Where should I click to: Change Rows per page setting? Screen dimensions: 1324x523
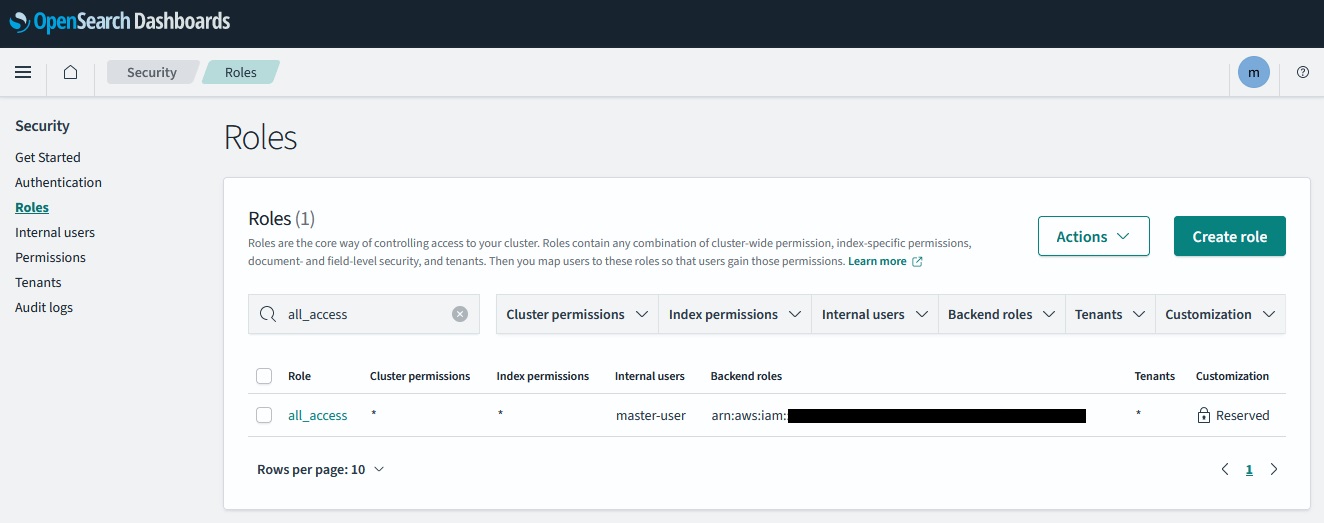coord(320,469)
